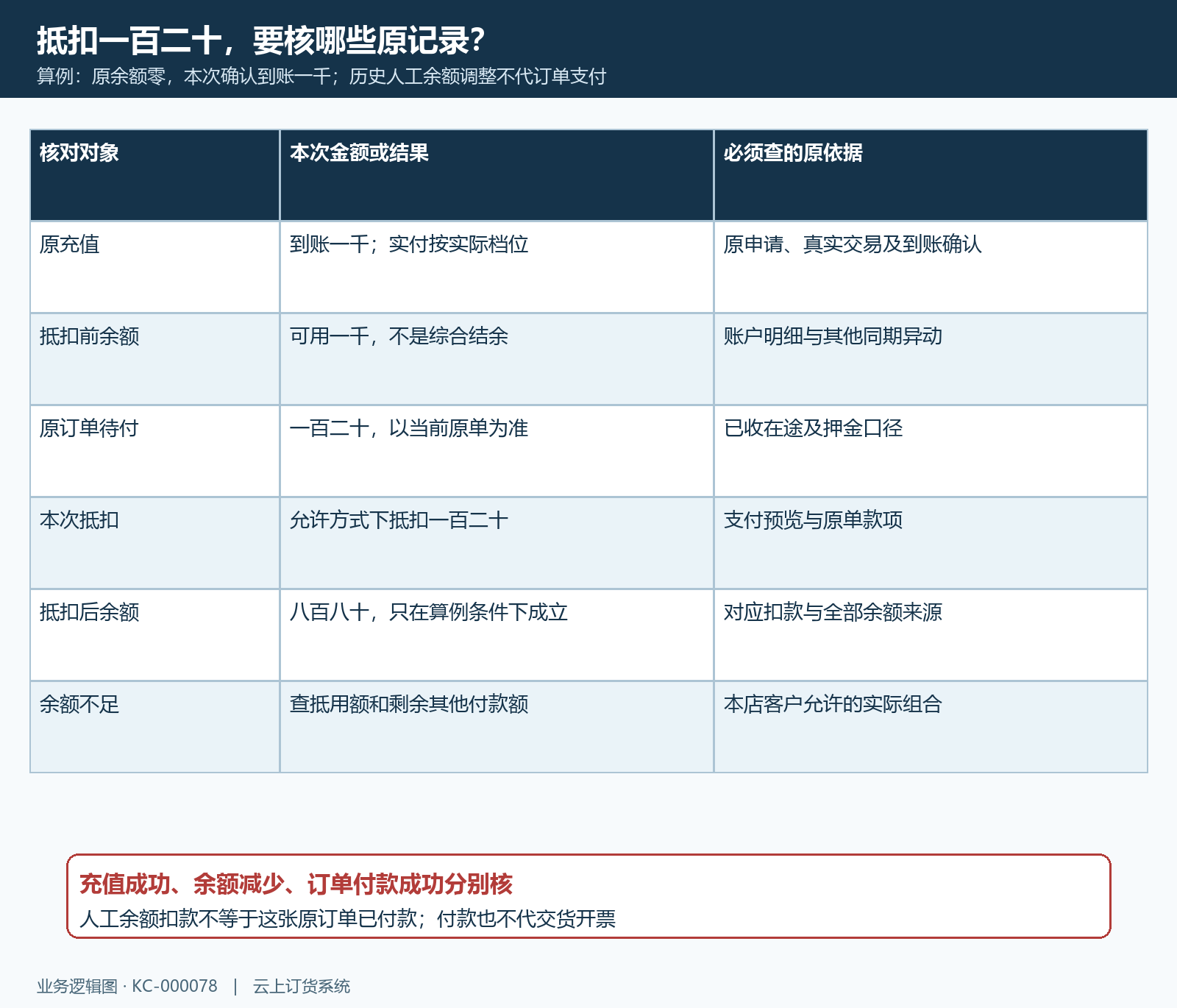Click the column header 本次金额或结果
The height and width of the screenshot is (1008, 1177).
497,175
